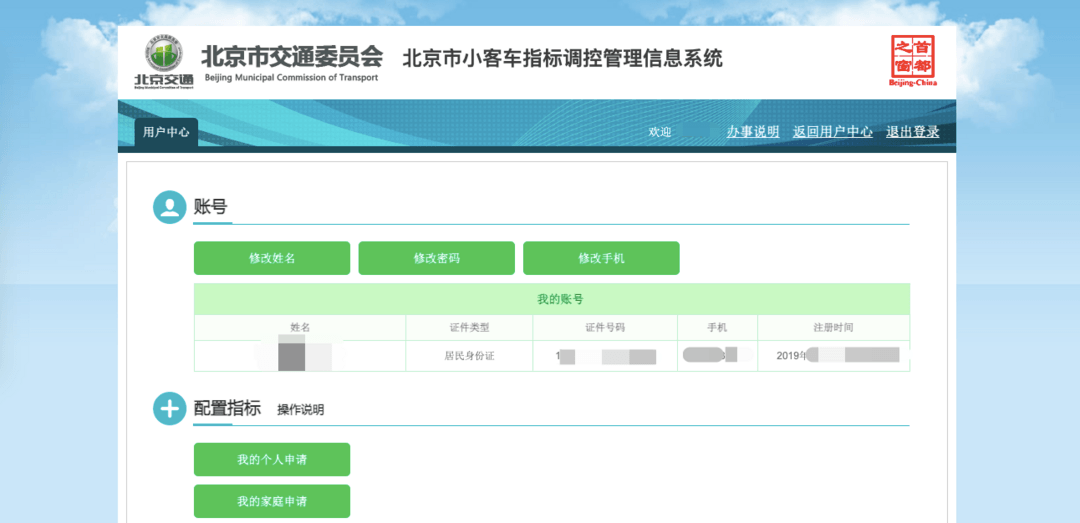The width and height of the screenshot is (1080, 523).
Task: Click the Beijing Transport logo icon
Action: (164, 62)
